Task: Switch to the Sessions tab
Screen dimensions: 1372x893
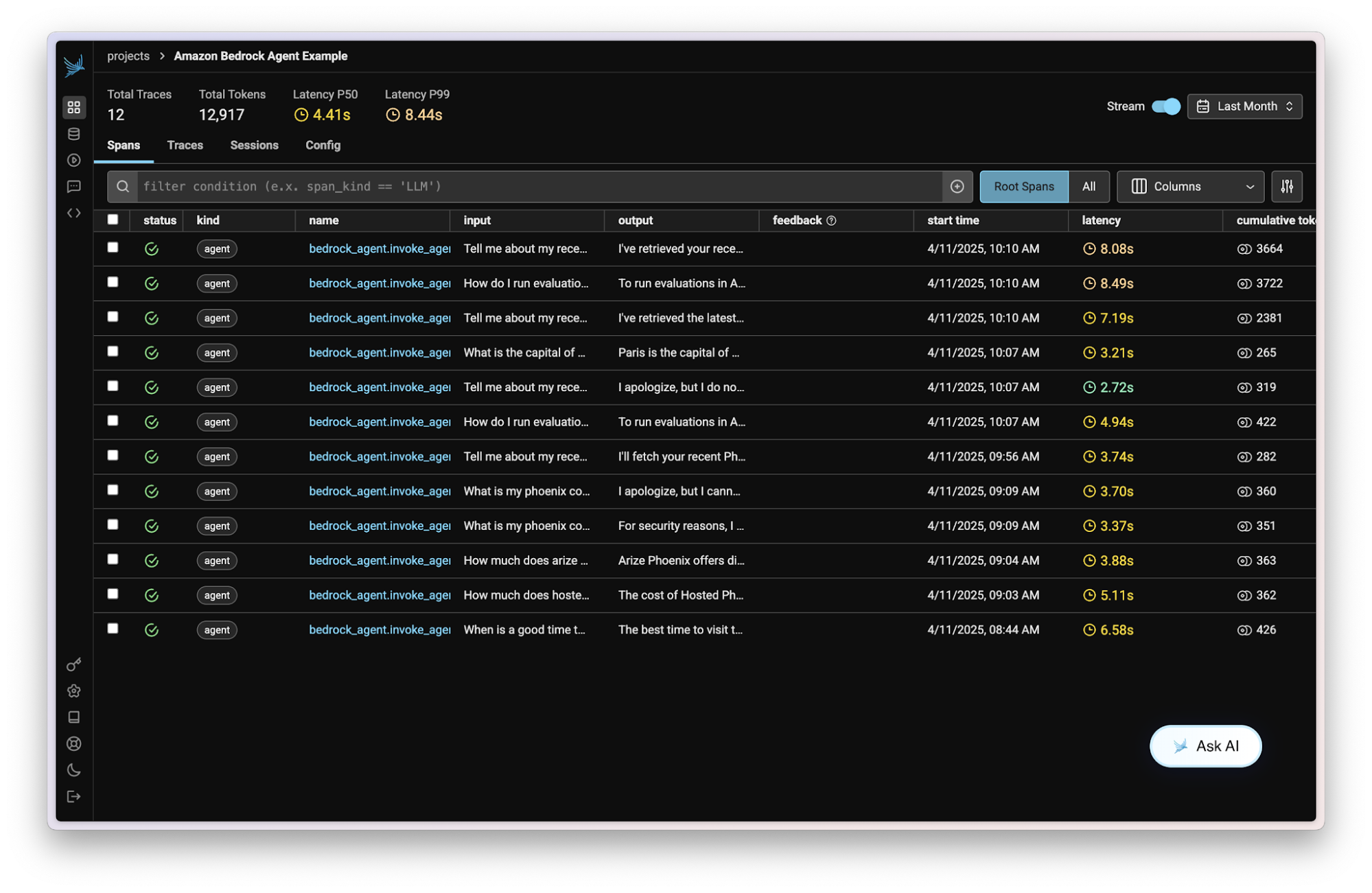Action: (x=254, y=145)
